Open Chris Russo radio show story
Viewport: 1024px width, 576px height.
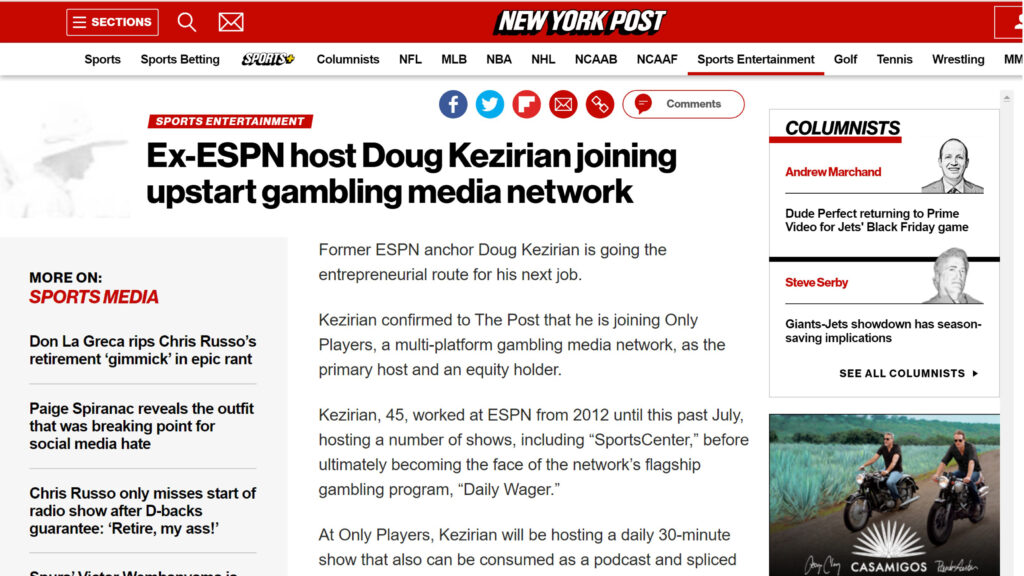click(x=142, y=511)
